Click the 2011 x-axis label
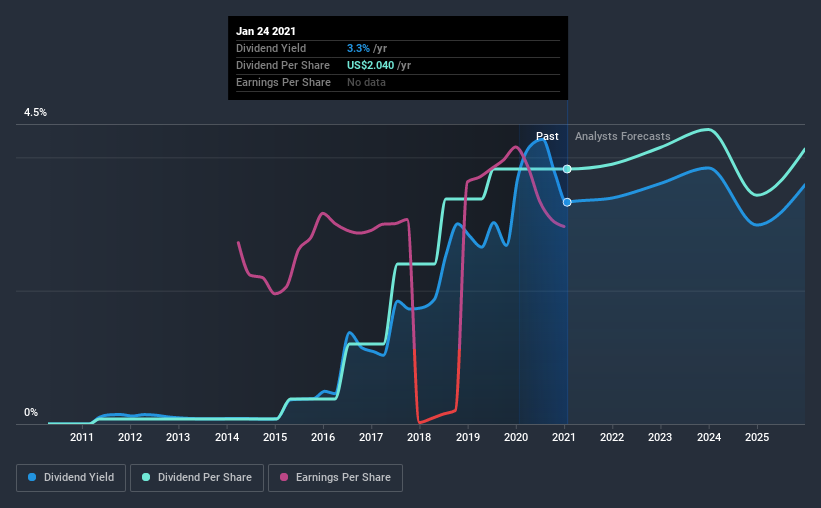821x508 pixels. point(82,437)
